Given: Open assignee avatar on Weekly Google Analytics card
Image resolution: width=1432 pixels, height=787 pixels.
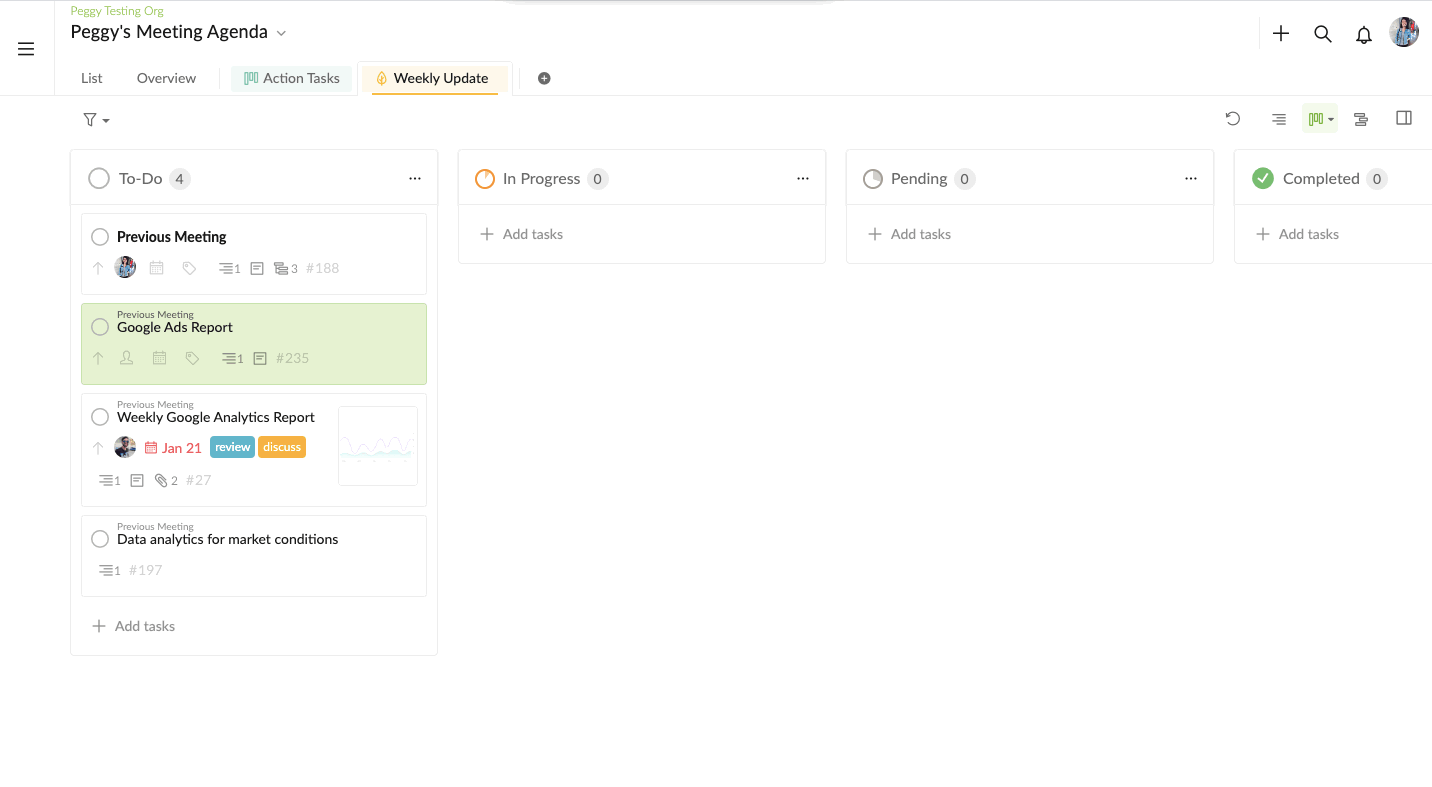Looking at the screenshot, I should tap(125, 447).
